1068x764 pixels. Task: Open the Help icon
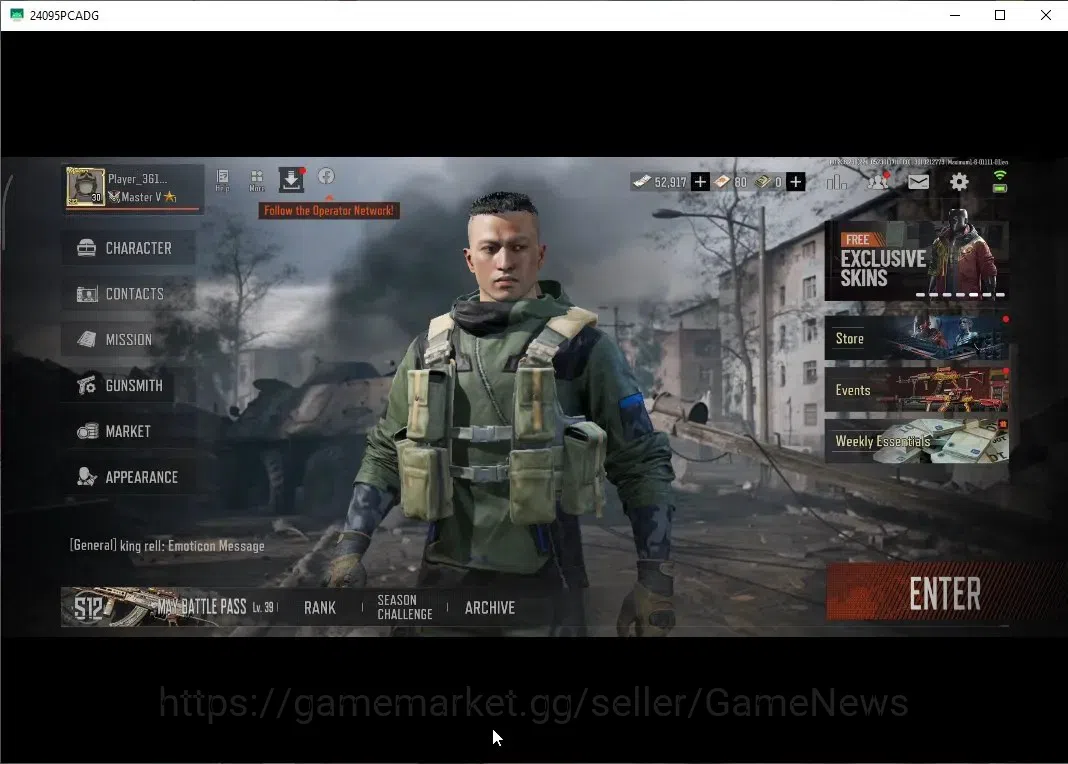(x=222, y=180)
